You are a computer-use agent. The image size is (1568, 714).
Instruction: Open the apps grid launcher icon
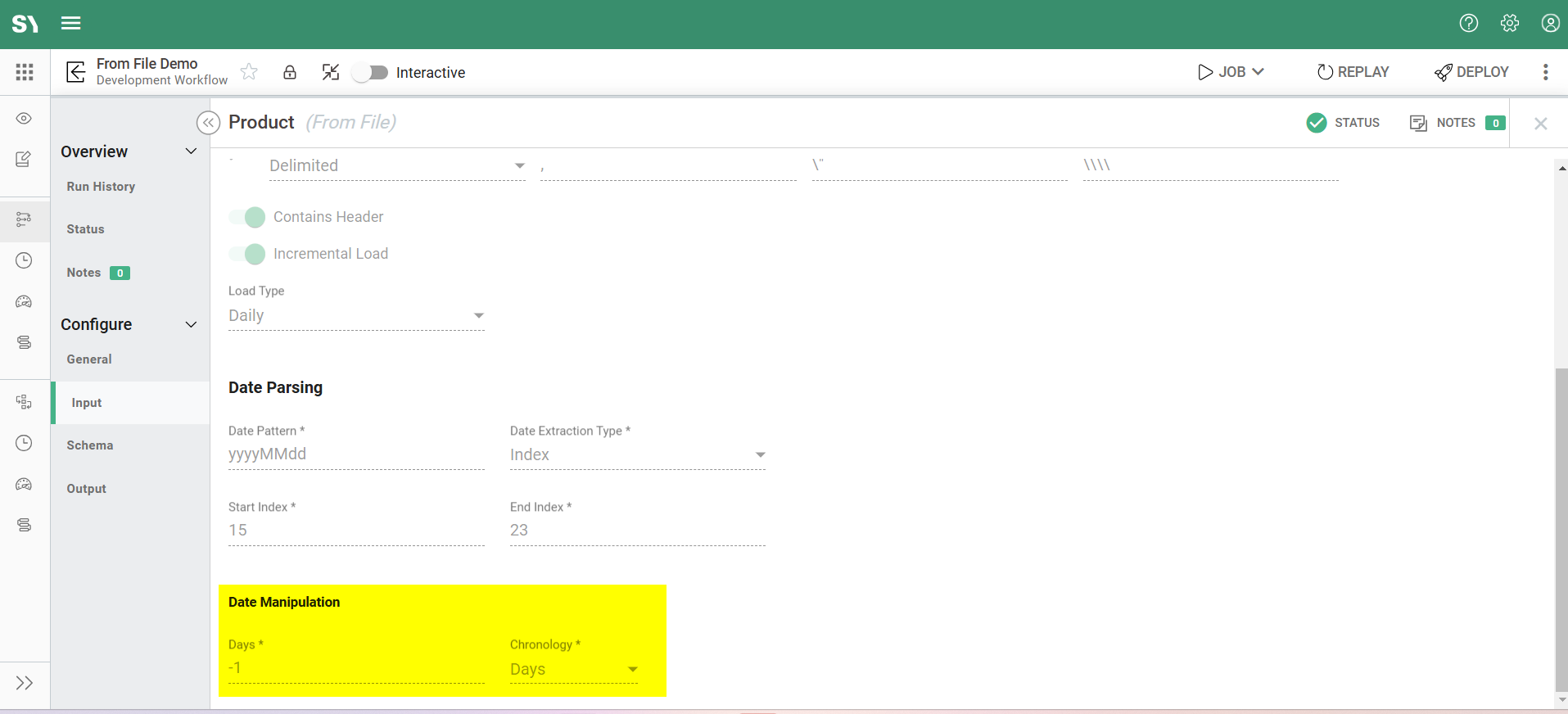(25, 72)
